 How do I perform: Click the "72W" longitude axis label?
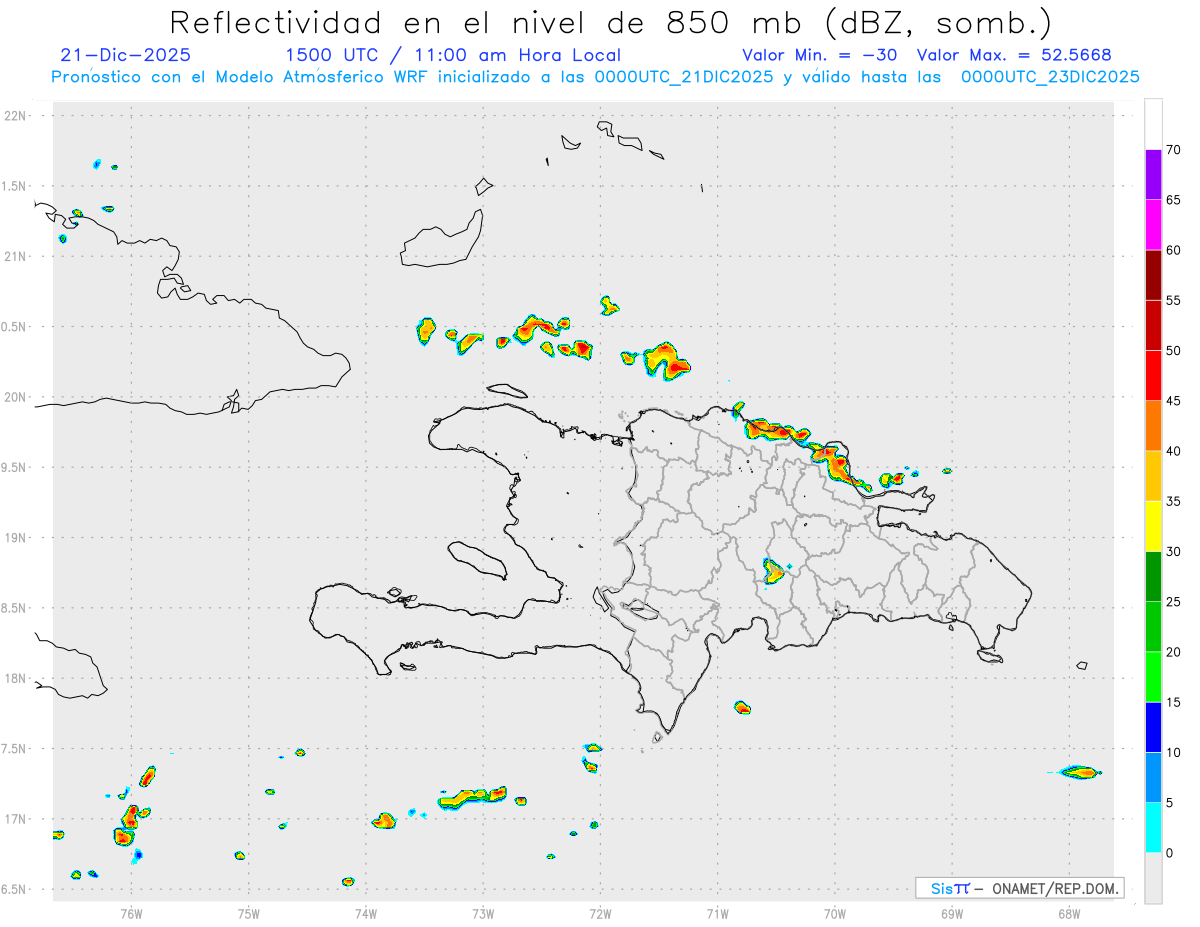[x=600, y=913]
